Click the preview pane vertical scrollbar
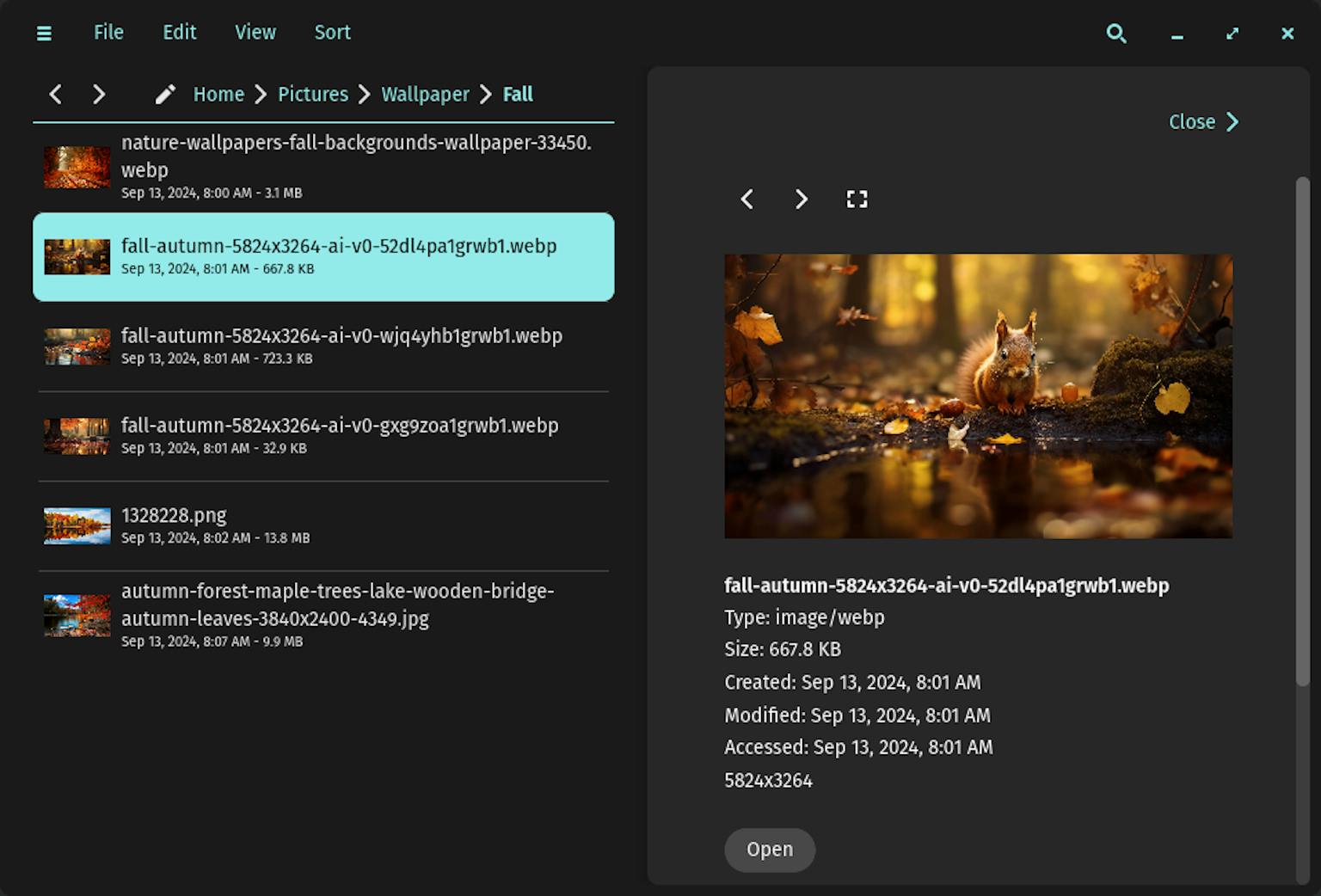Image resolution: width=1321 pixels, height=896 pixels. coord(1302,430)
